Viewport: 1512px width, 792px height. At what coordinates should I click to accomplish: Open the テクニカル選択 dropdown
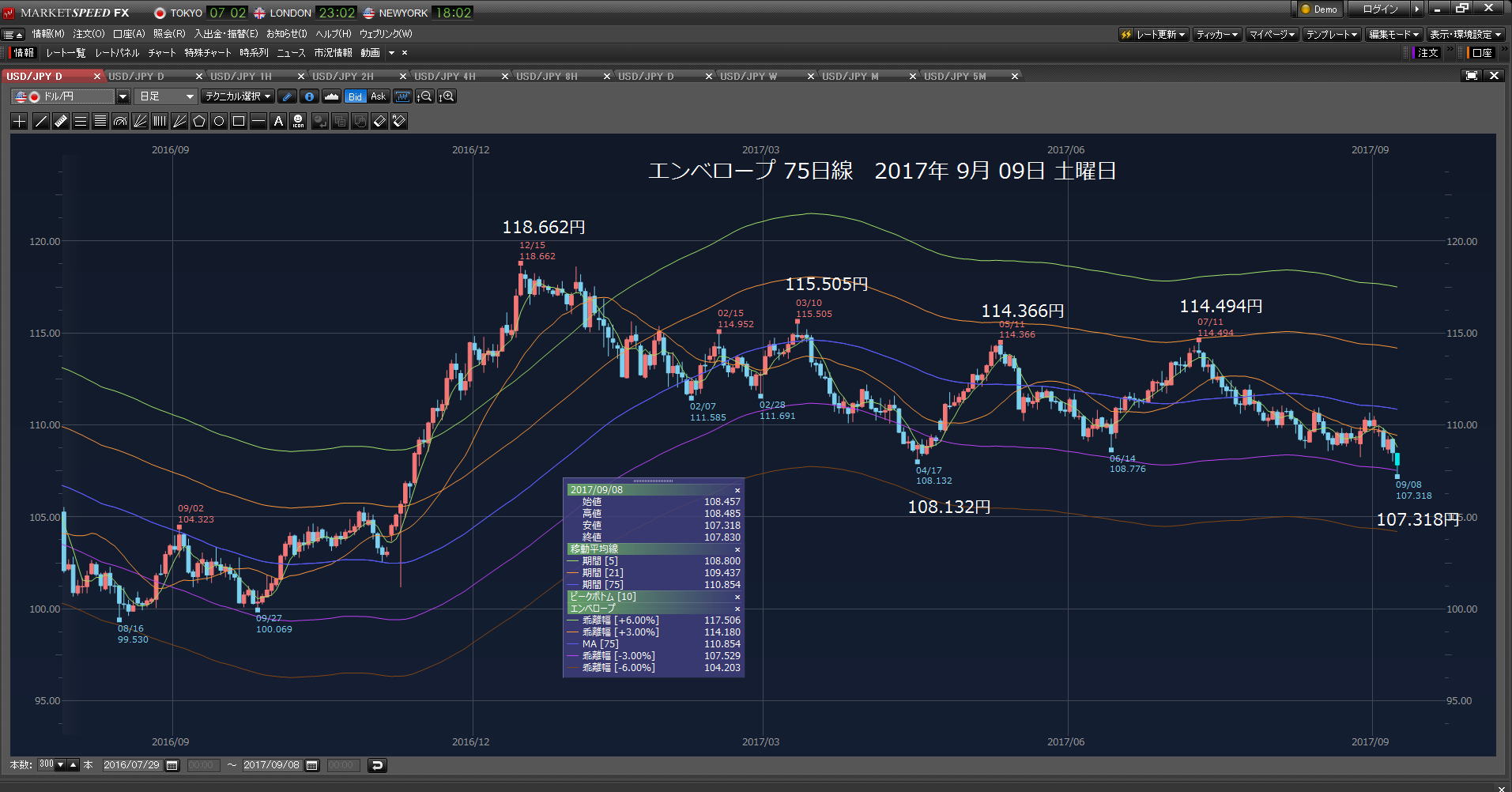tap(238, 96)
